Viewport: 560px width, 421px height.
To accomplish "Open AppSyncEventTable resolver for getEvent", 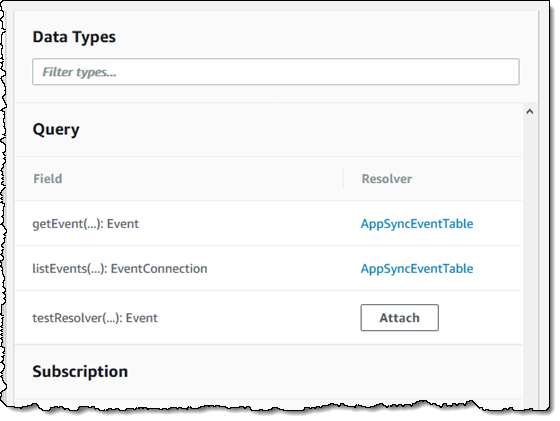I will click(x=417, y=224).
